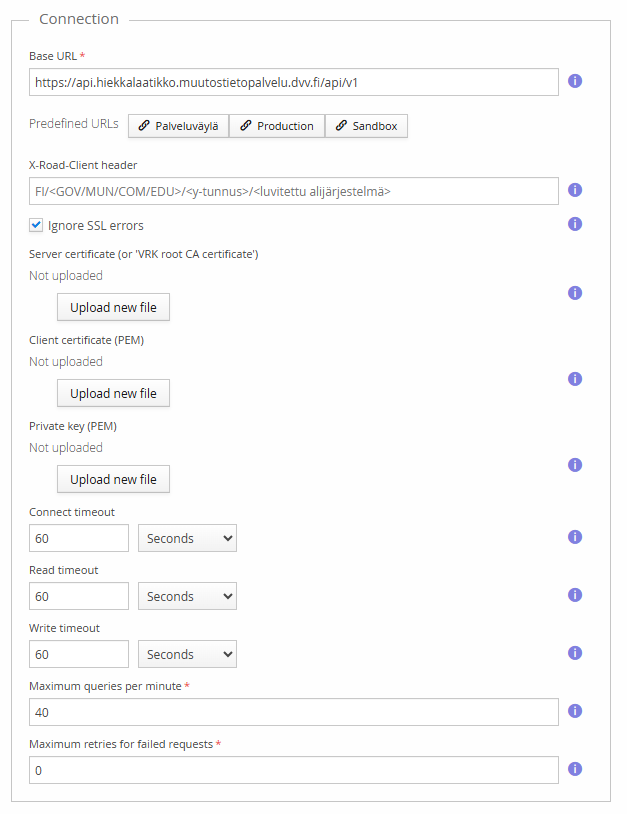
Task: Open Write timeout unit dropdown
Action: [x=187, y=654]
